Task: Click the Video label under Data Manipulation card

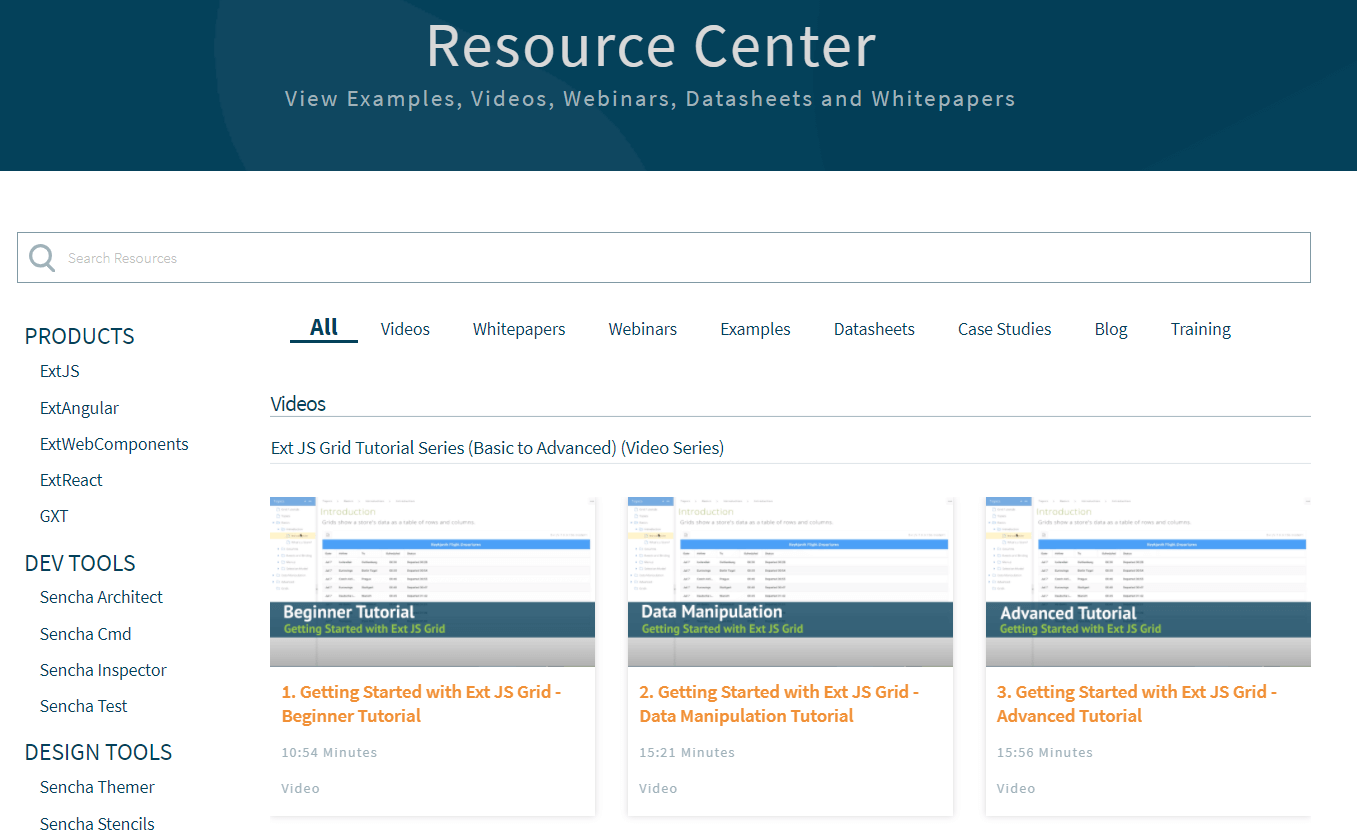Action: pos(658,788)
